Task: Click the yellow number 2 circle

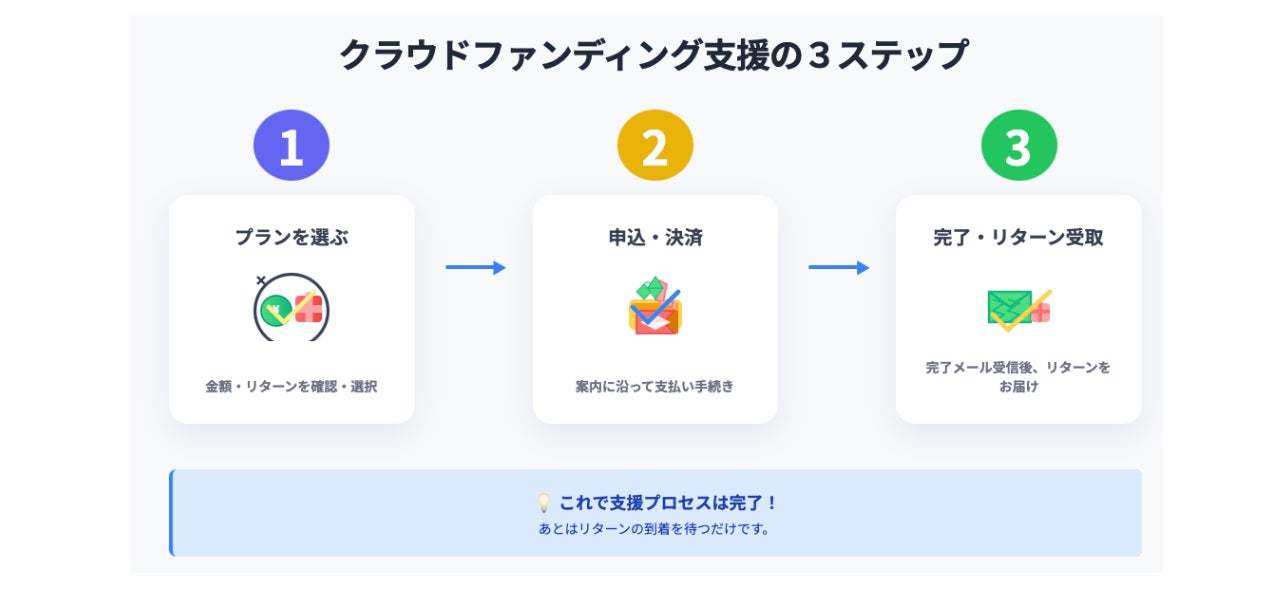Action: point(655,146)
